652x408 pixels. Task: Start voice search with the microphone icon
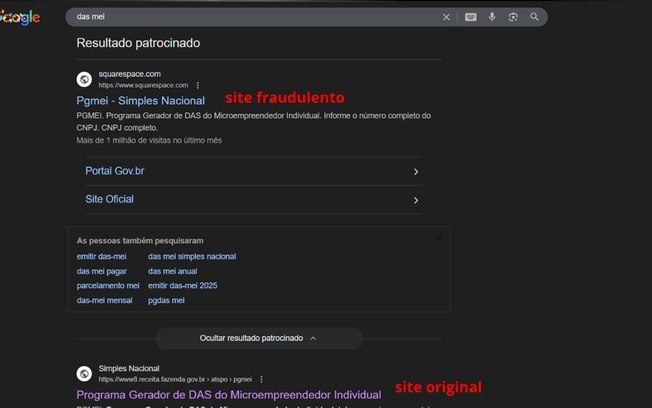492,17
